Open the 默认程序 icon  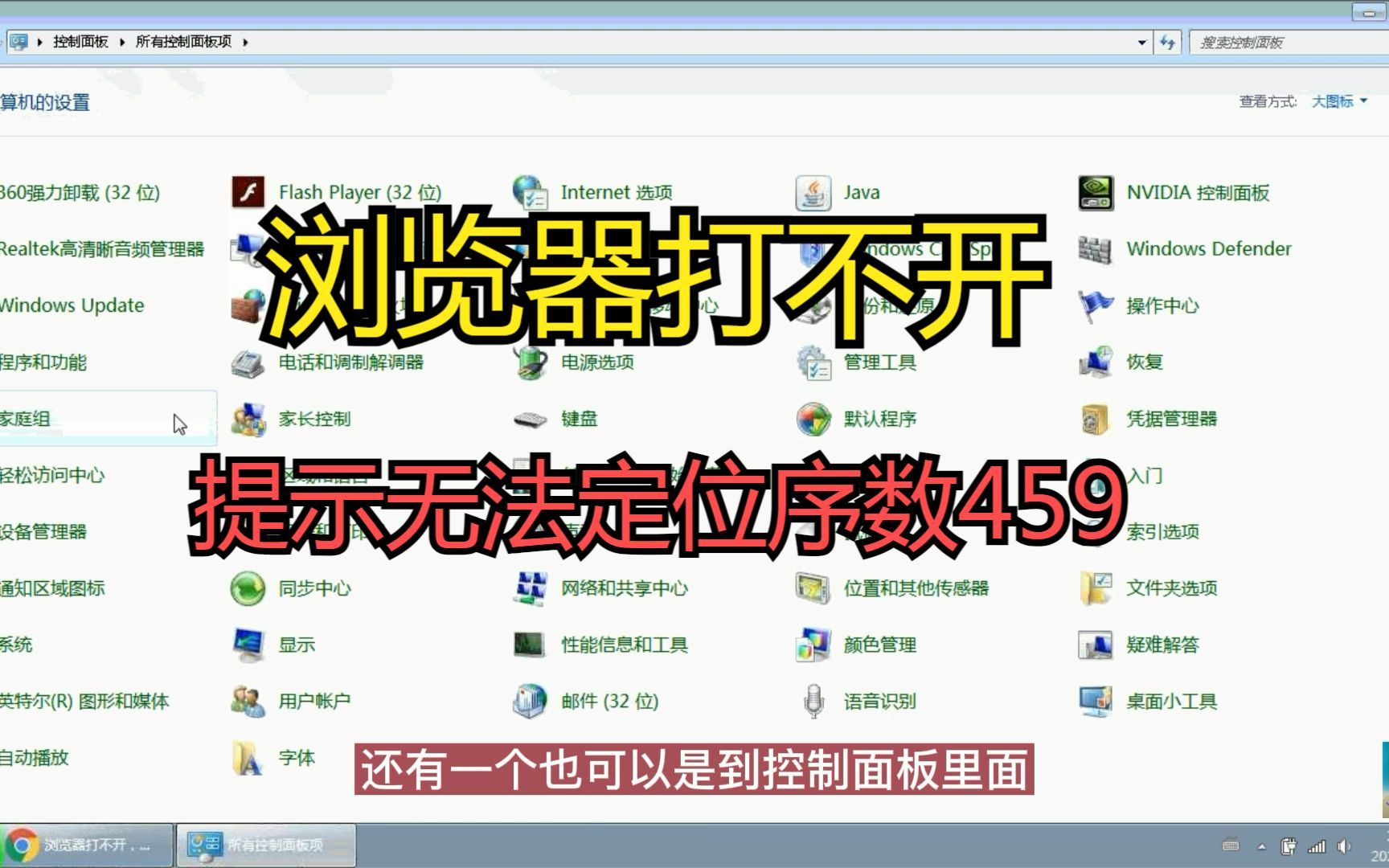(813, 419)
